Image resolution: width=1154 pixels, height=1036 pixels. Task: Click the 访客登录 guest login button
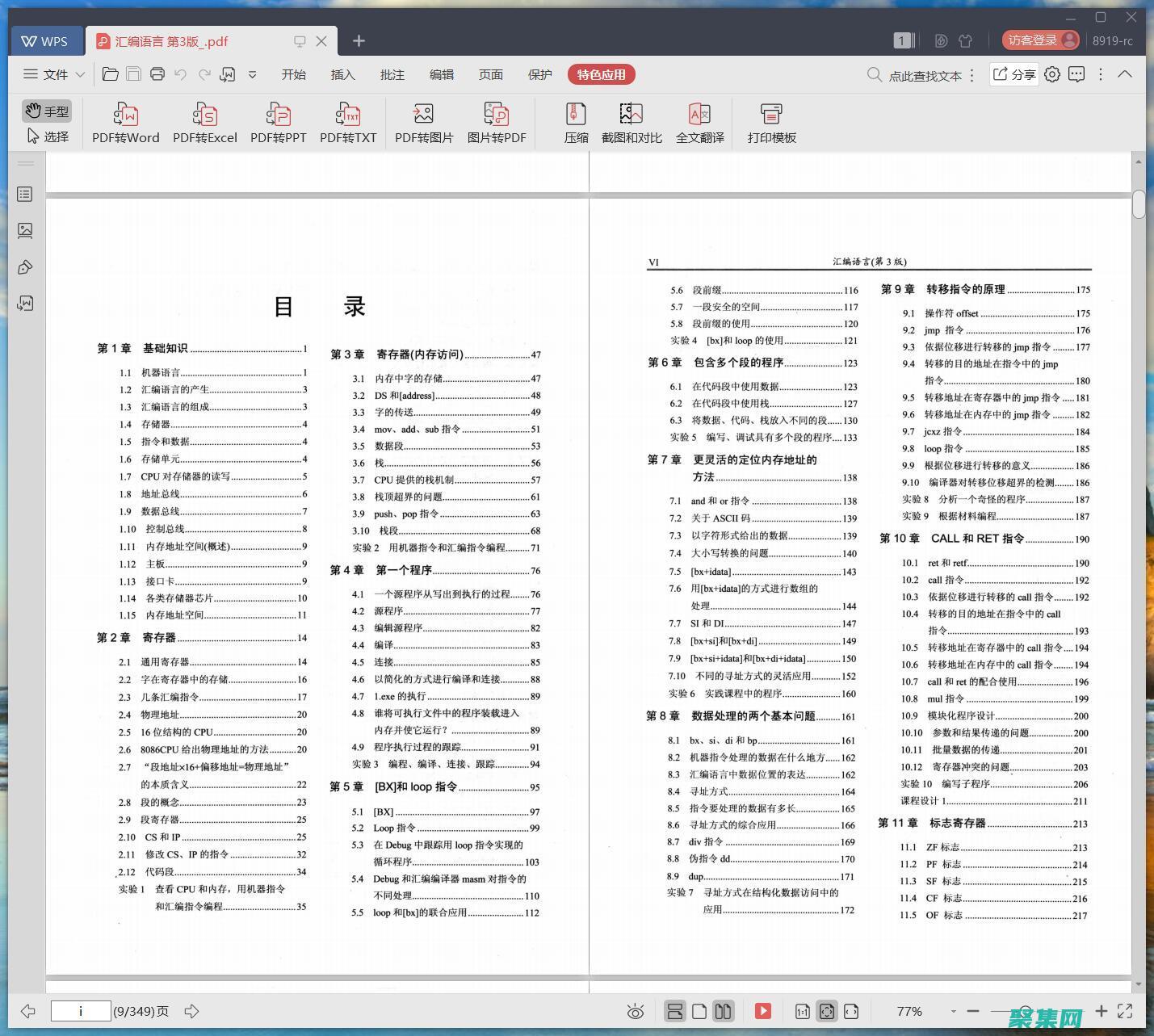click(1034, 40)
